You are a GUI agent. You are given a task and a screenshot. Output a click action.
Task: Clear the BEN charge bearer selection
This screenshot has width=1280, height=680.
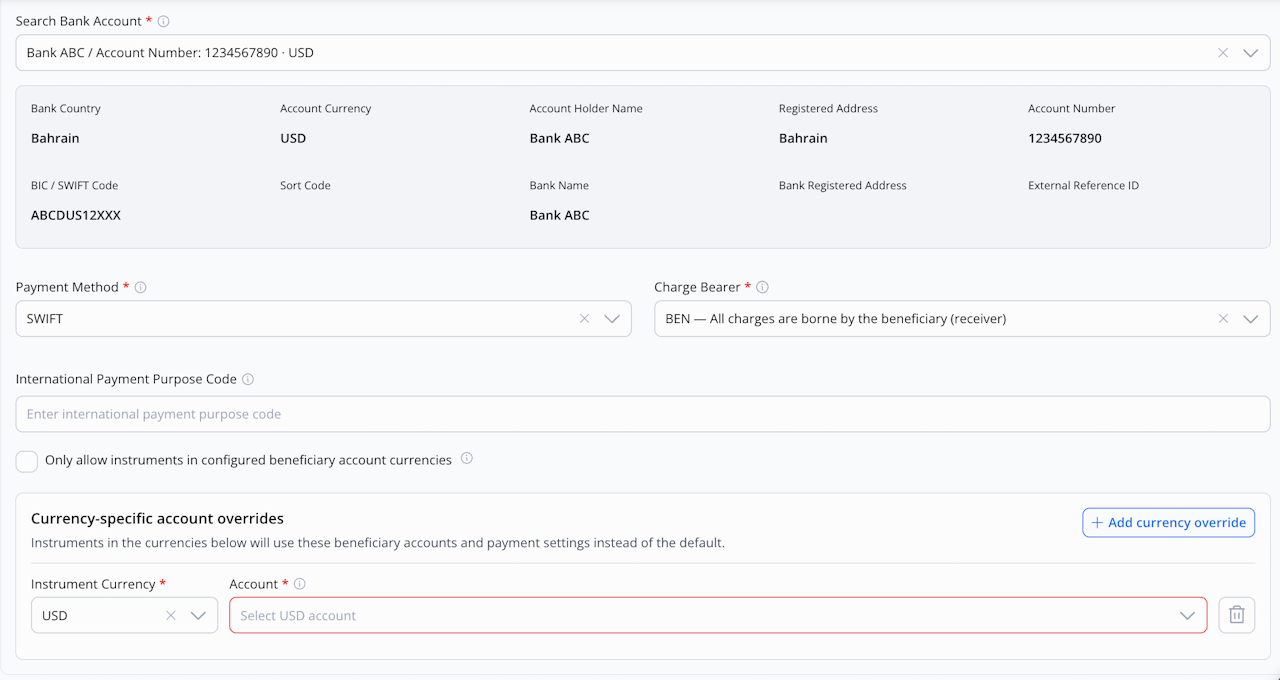(x=1223, y=319)
